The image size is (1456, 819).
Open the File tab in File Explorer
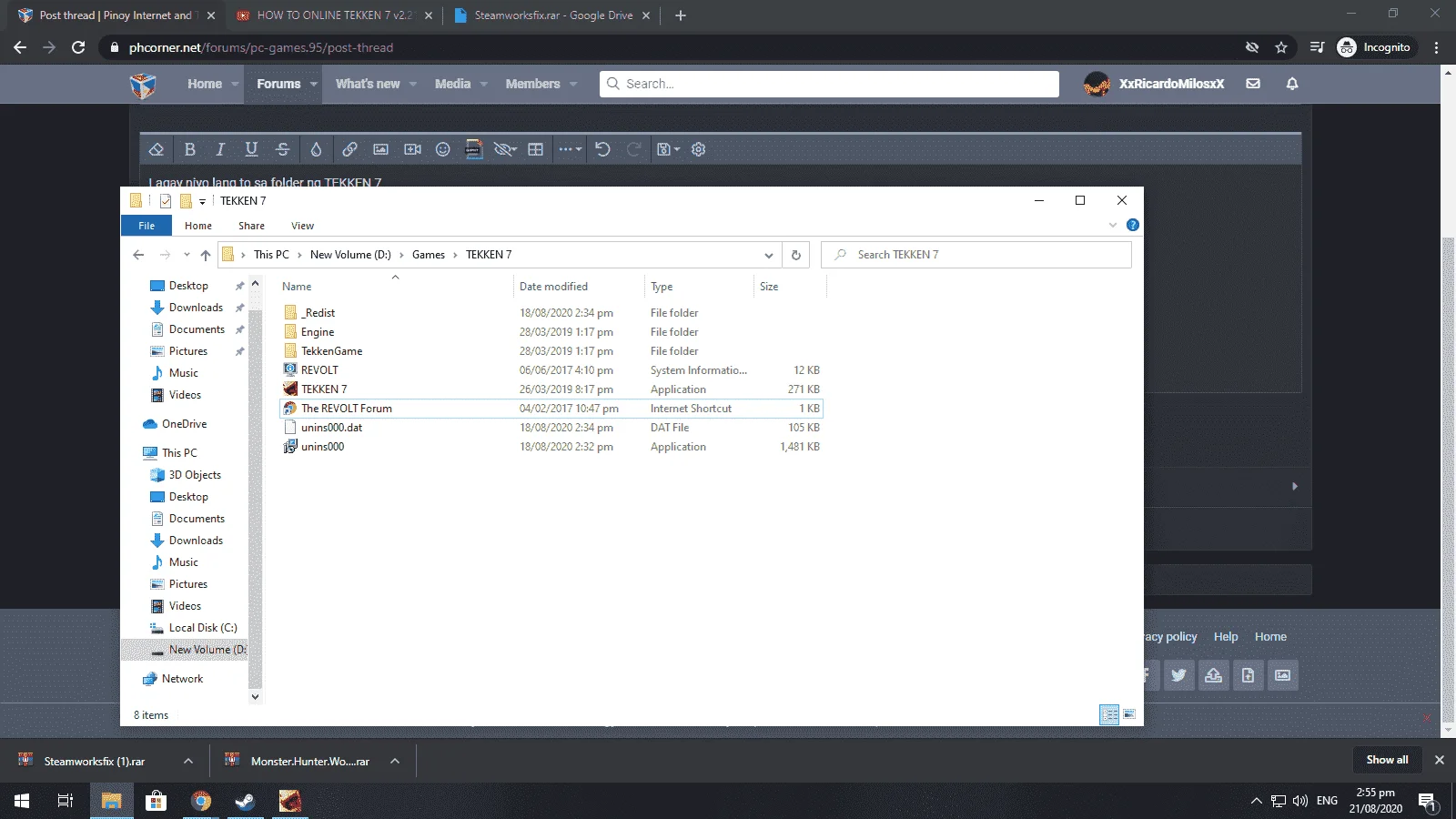tap(147, 226)
